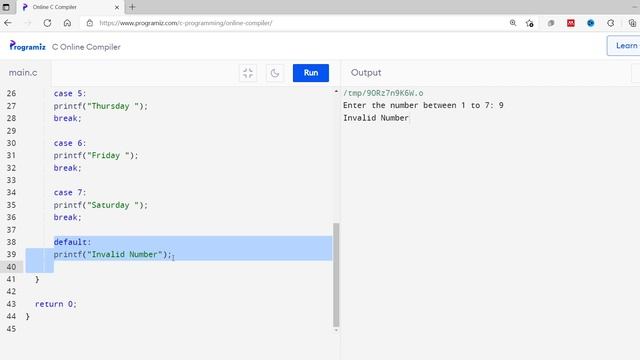
Task: Click the 'return 0;' line
Action: (x=56, y=304)
